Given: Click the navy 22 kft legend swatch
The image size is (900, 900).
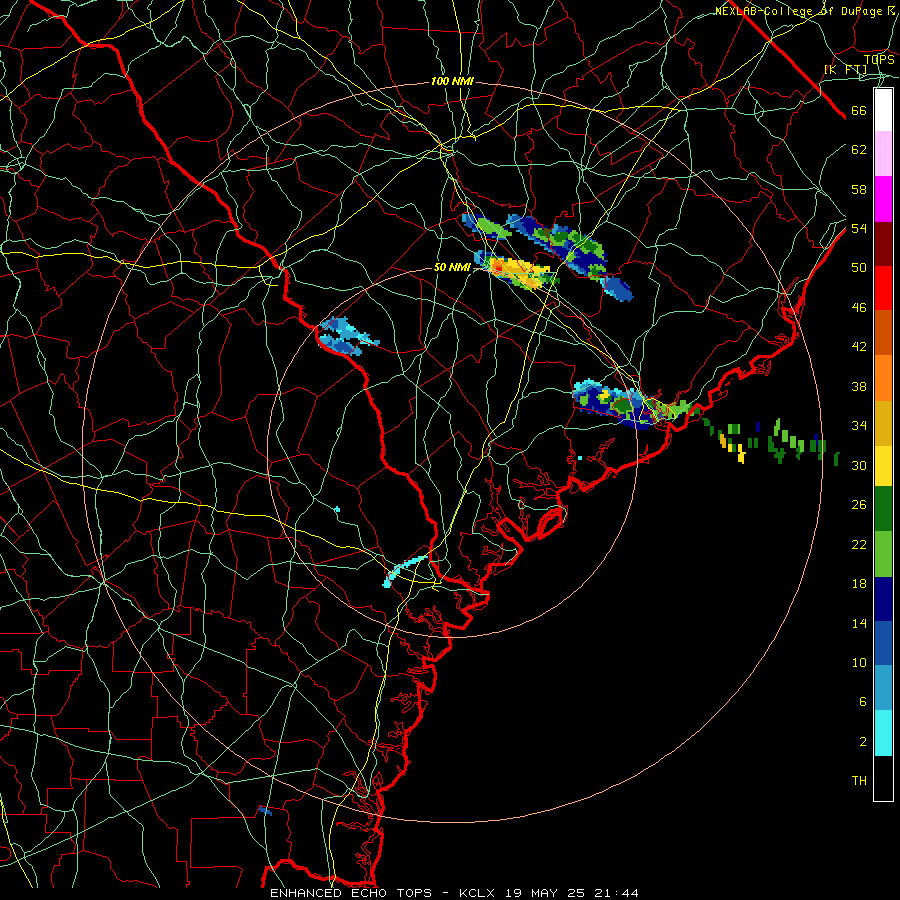Looking at the screenshot, I should [x=883, y=599].
